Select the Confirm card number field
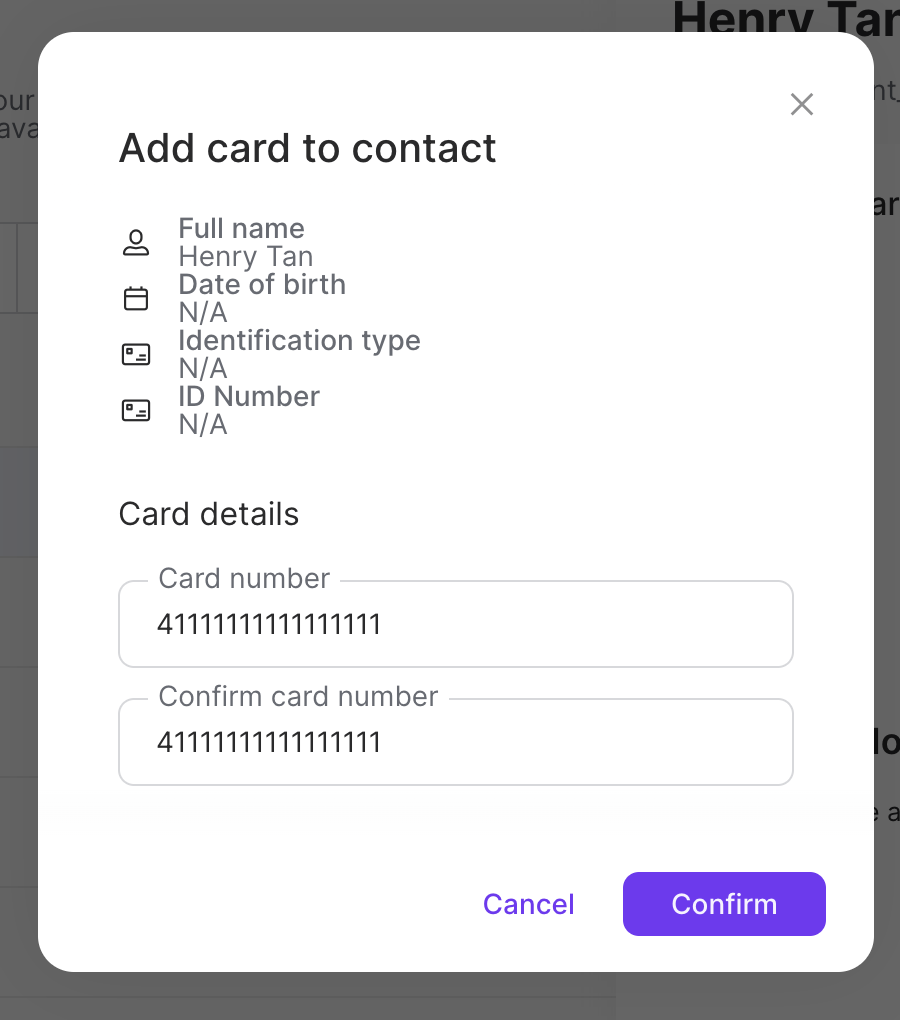This screenshot has height=1020, width=900. [x=456, y=742]
